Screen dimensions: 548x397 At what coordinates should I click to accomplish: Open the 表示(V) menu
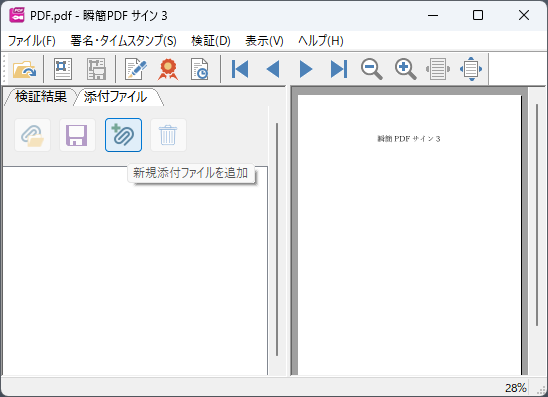click(x=264, y=41)
